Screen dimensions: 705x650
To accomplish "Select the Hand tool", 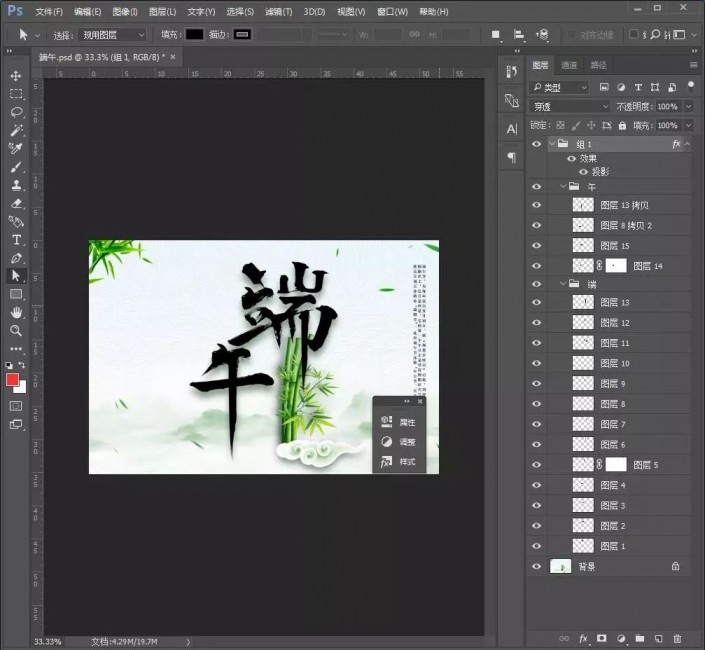I will point(16,312).
